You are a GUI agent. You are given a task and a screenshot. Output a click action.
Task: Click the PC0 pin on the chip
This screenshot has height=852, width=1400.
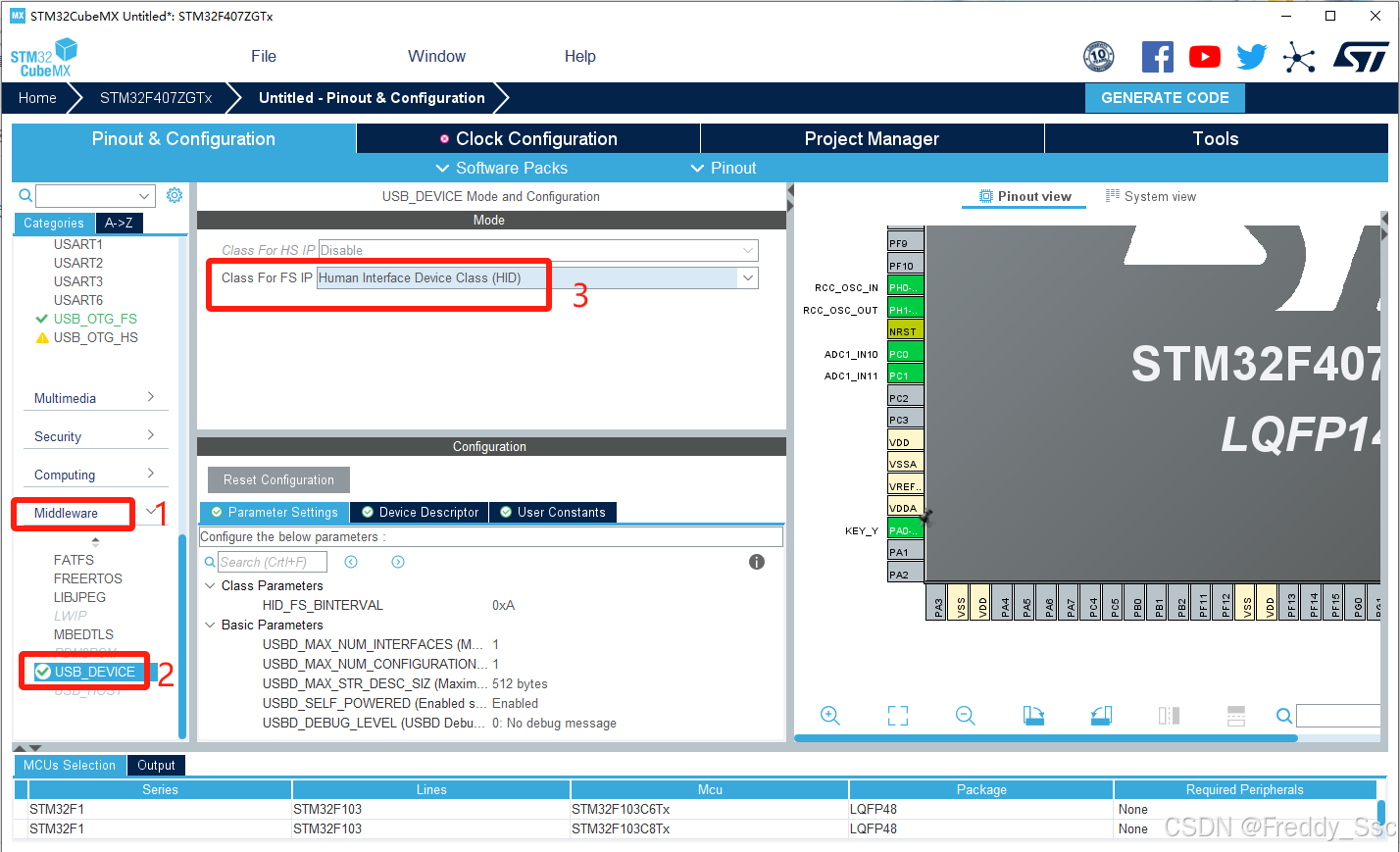[906, 353]
